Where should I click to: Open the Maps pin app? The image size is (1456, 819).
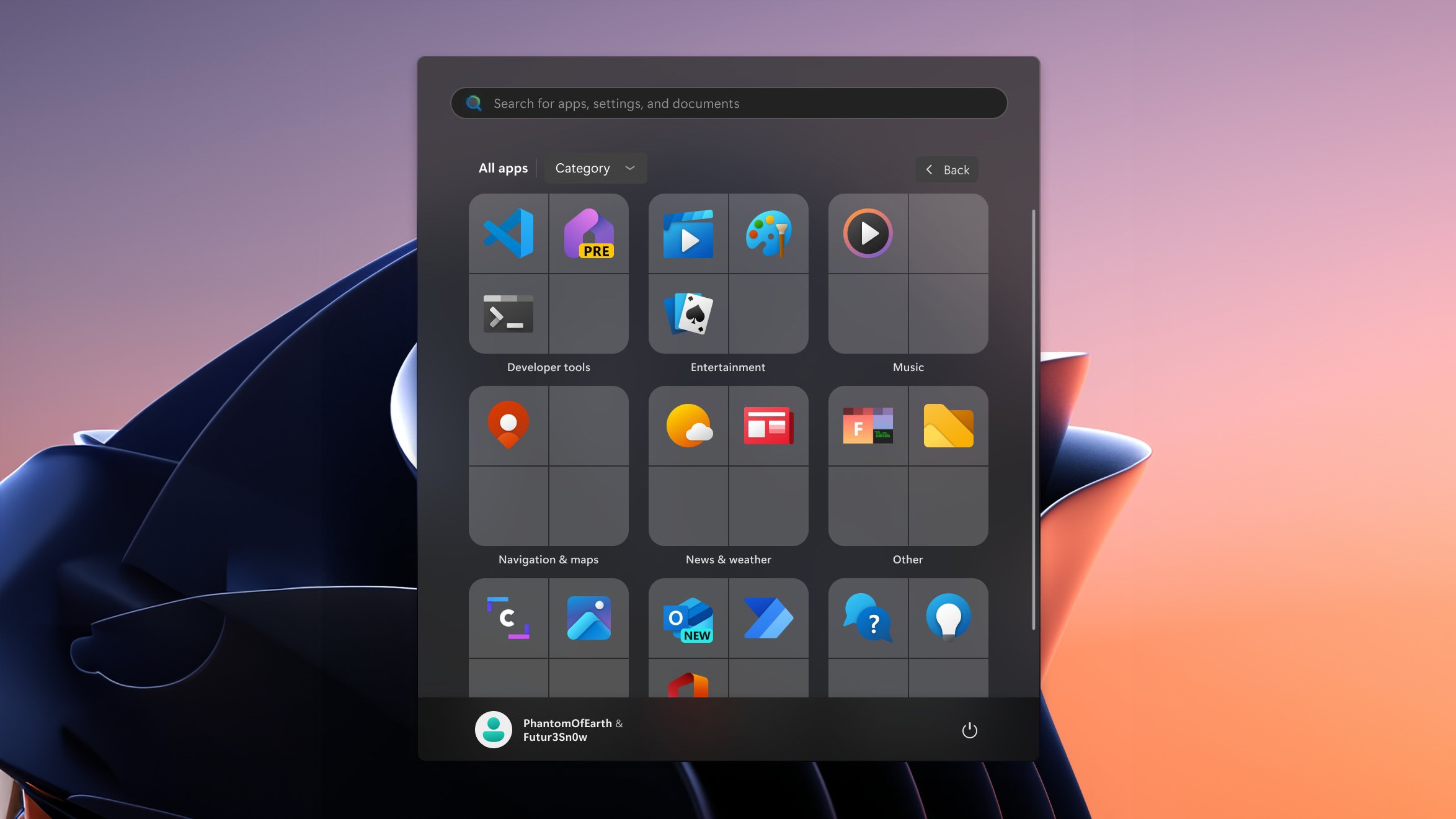click(508, 426)
